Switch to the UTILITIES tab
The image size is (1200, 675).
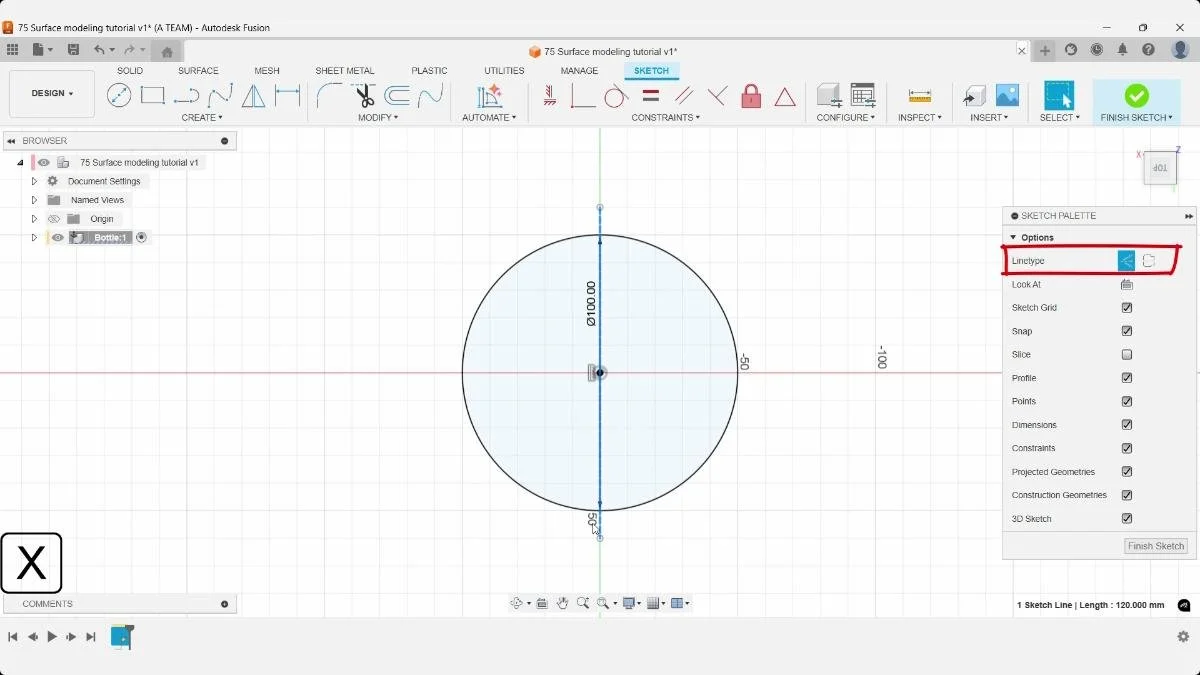point(504,71)
